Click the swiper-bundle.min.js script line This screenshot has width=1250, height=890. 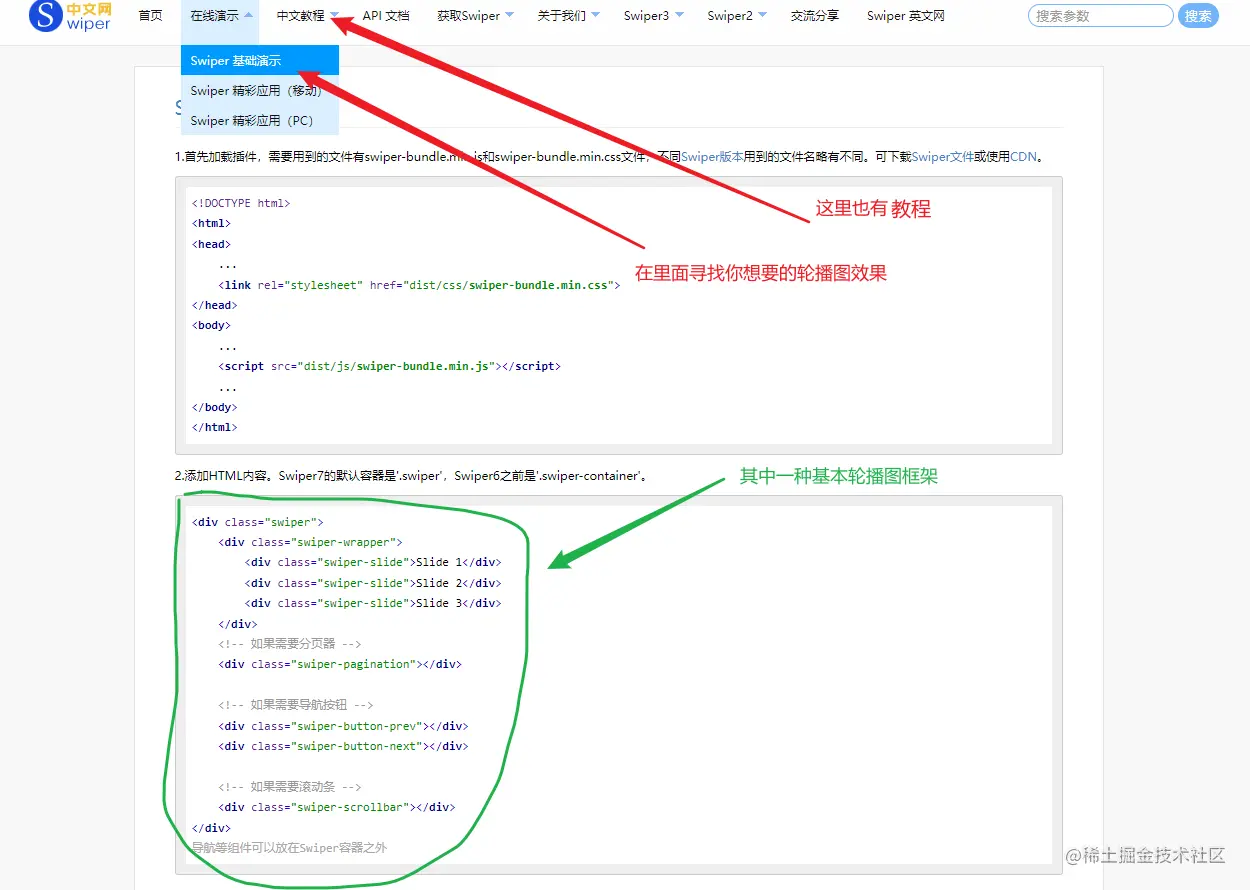pyautogui.click(x=390, y=366)
